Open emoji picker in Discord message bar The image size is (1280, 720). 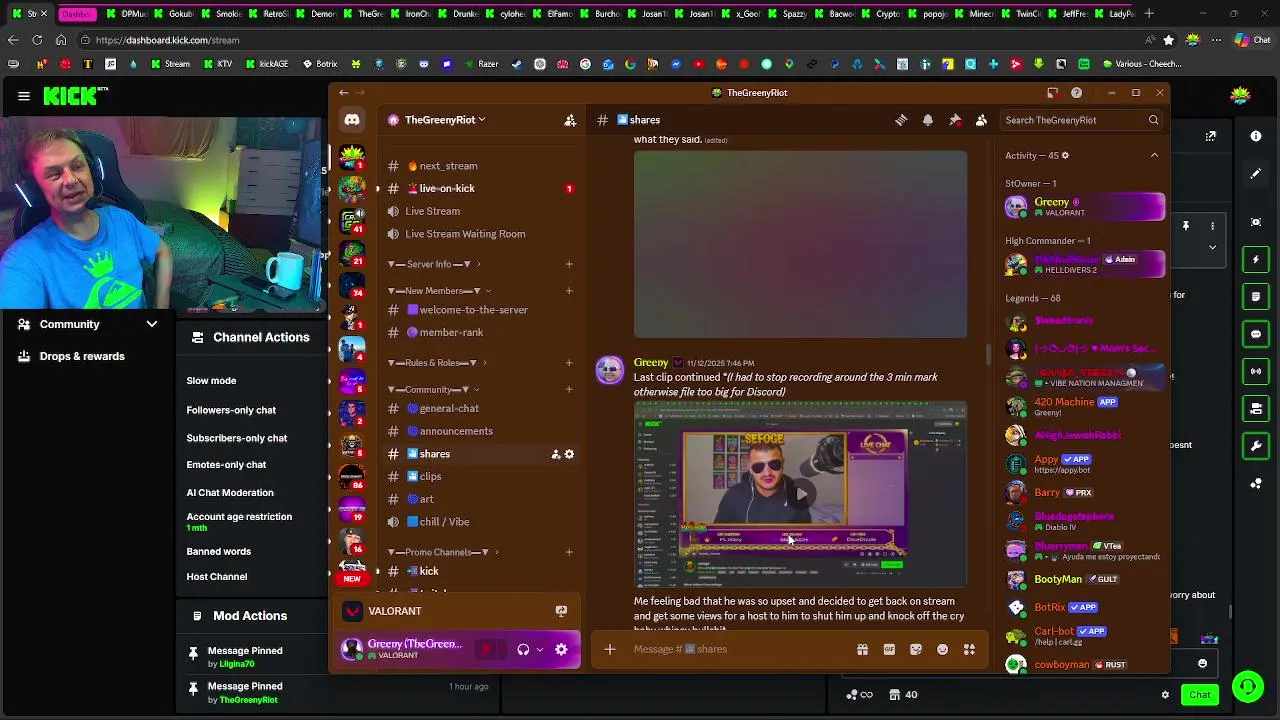coord(942,649)
